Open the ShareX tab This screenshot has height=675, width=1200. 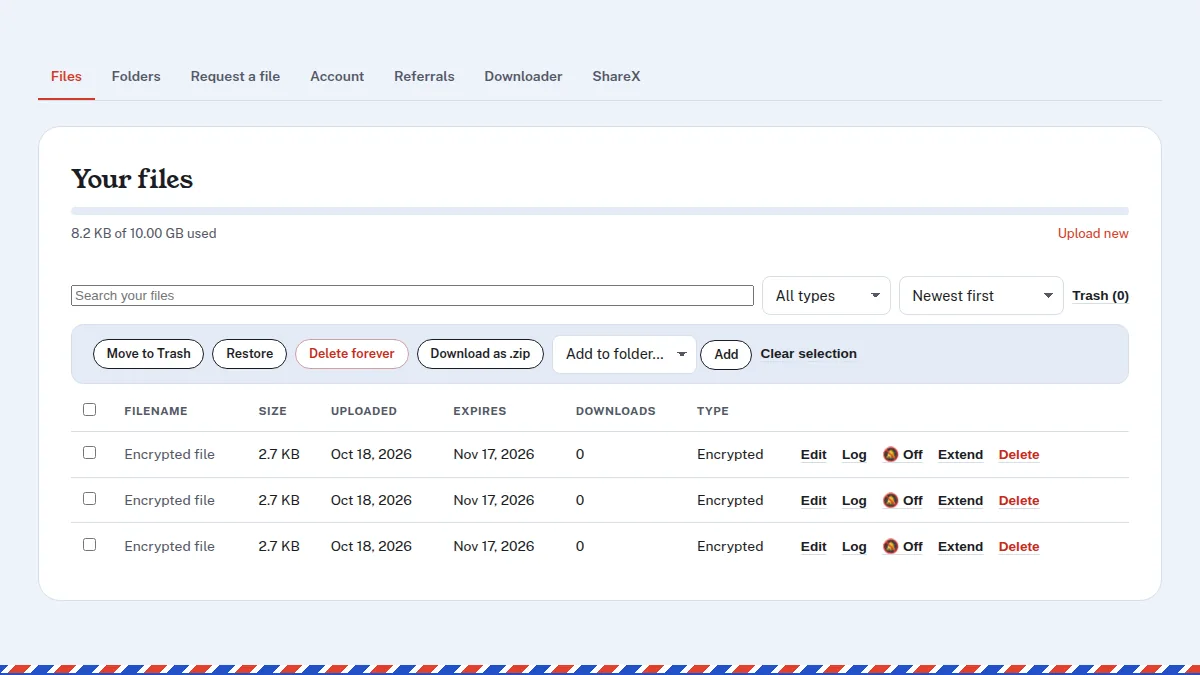(x=616, y=76)
